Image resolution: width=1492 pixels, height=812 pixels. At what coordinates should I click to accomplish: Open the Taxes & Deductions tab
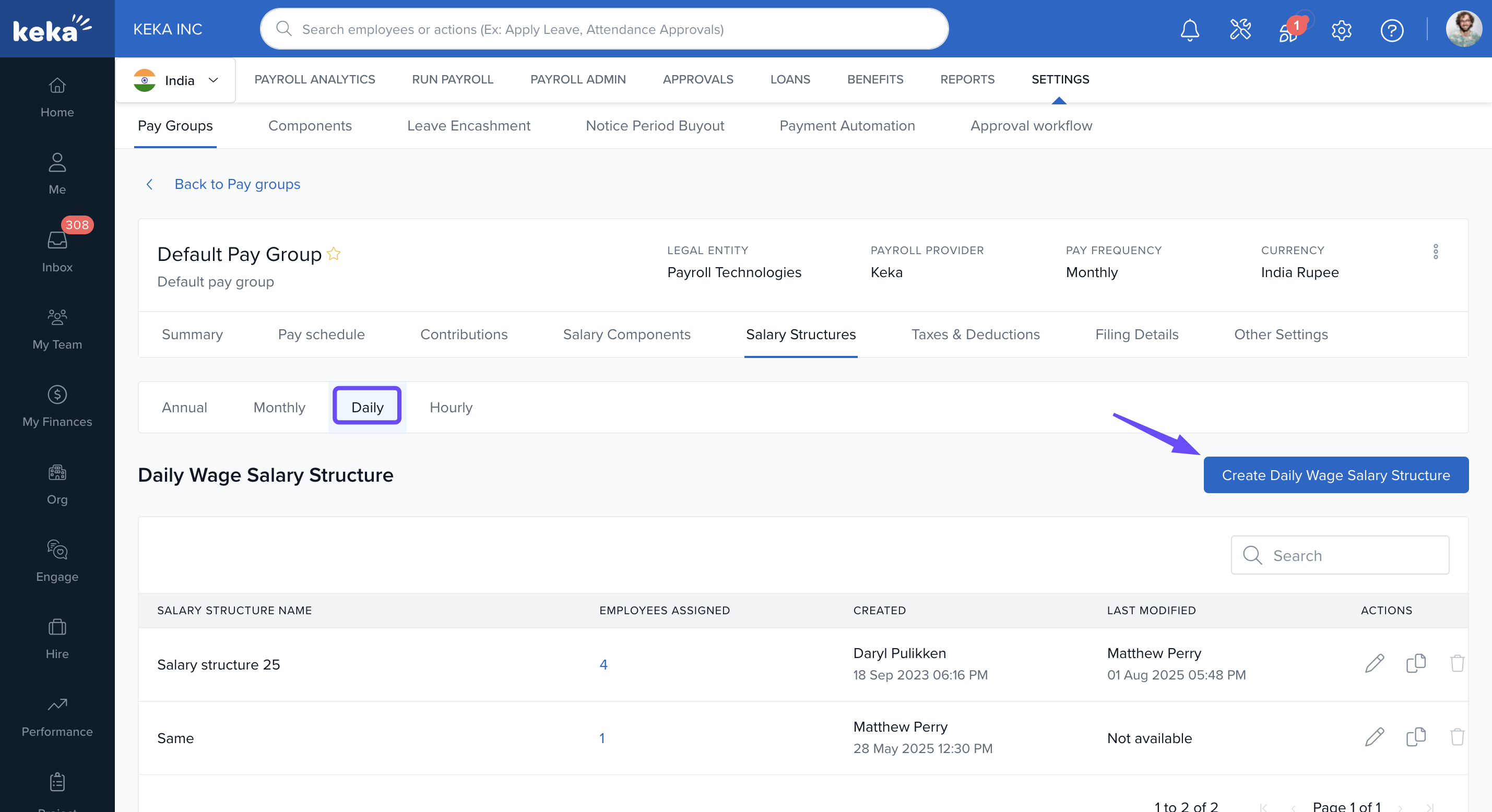(x=975, y=334)
